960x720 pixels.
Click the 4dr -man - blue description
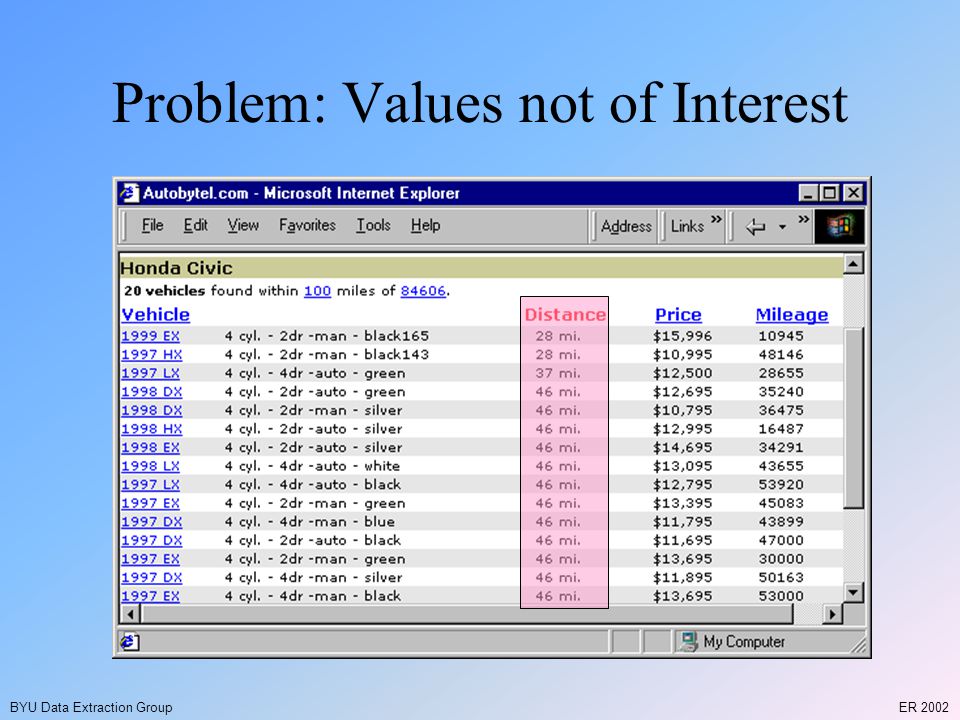tap(337, 522)
